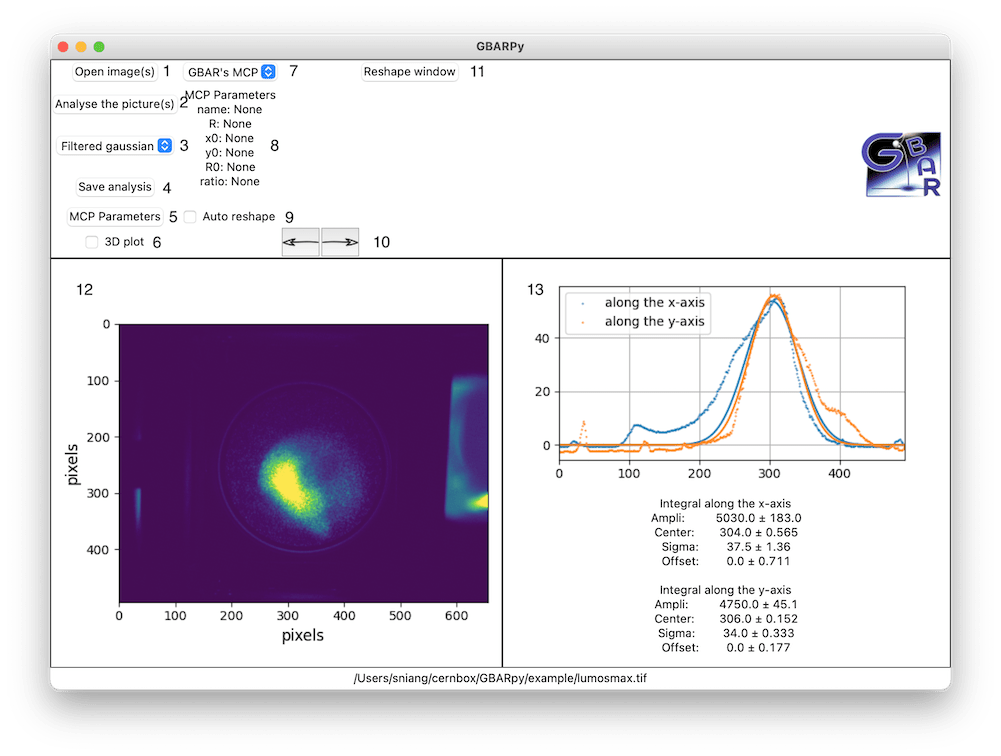Click the green zoom window button
This screenshot has height=756, width=1001.
coord(99,47)
